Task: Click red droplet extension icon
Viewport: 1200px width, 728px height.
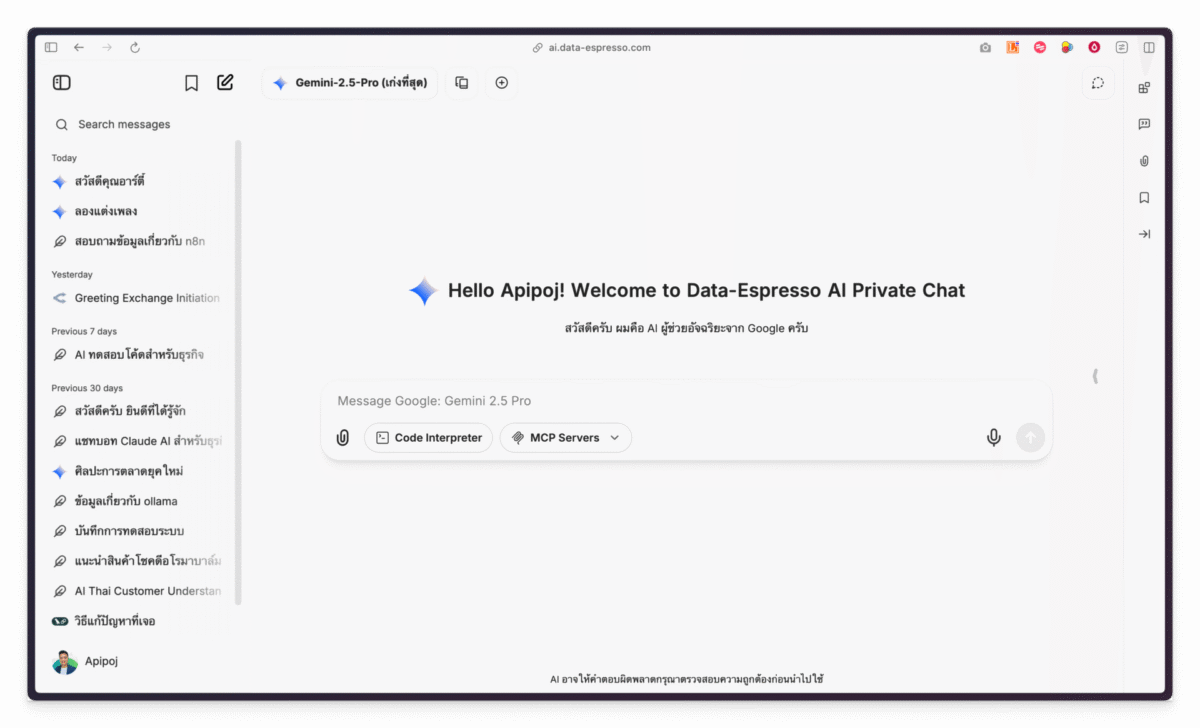Action: (1094, 47)
